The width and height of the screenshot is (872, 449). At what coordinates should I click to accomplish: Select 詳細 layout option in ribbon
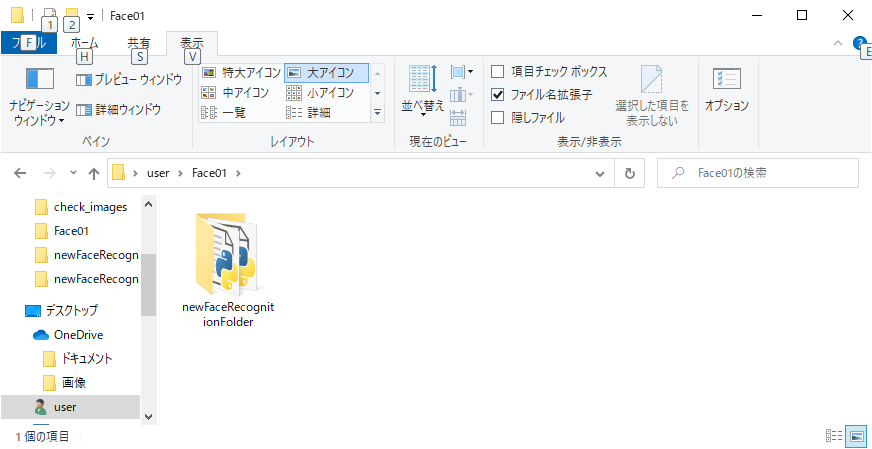tap(309, 113)
